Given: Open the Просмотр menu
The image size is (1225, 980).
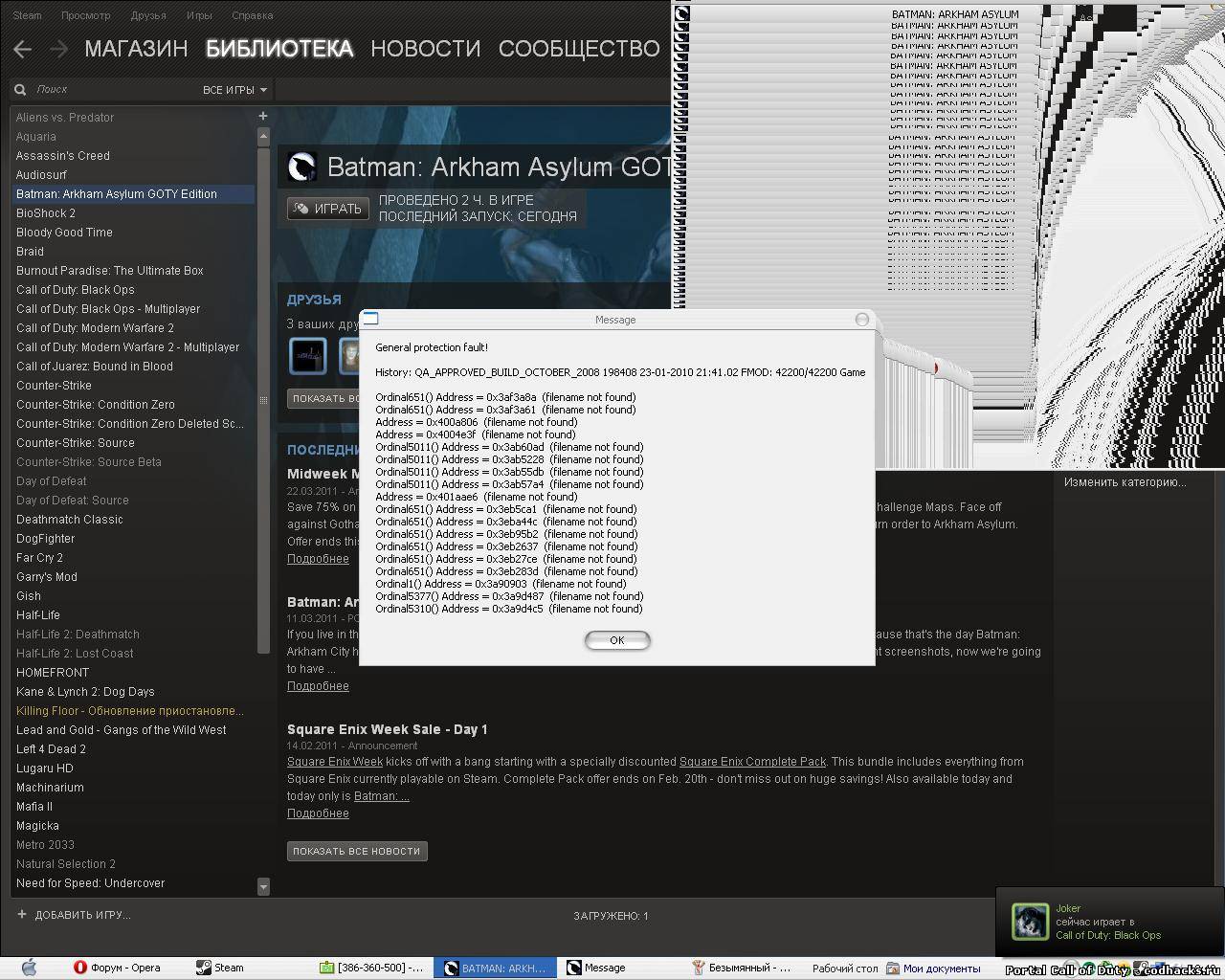Looking at the screenshot, I should [85, 15].
